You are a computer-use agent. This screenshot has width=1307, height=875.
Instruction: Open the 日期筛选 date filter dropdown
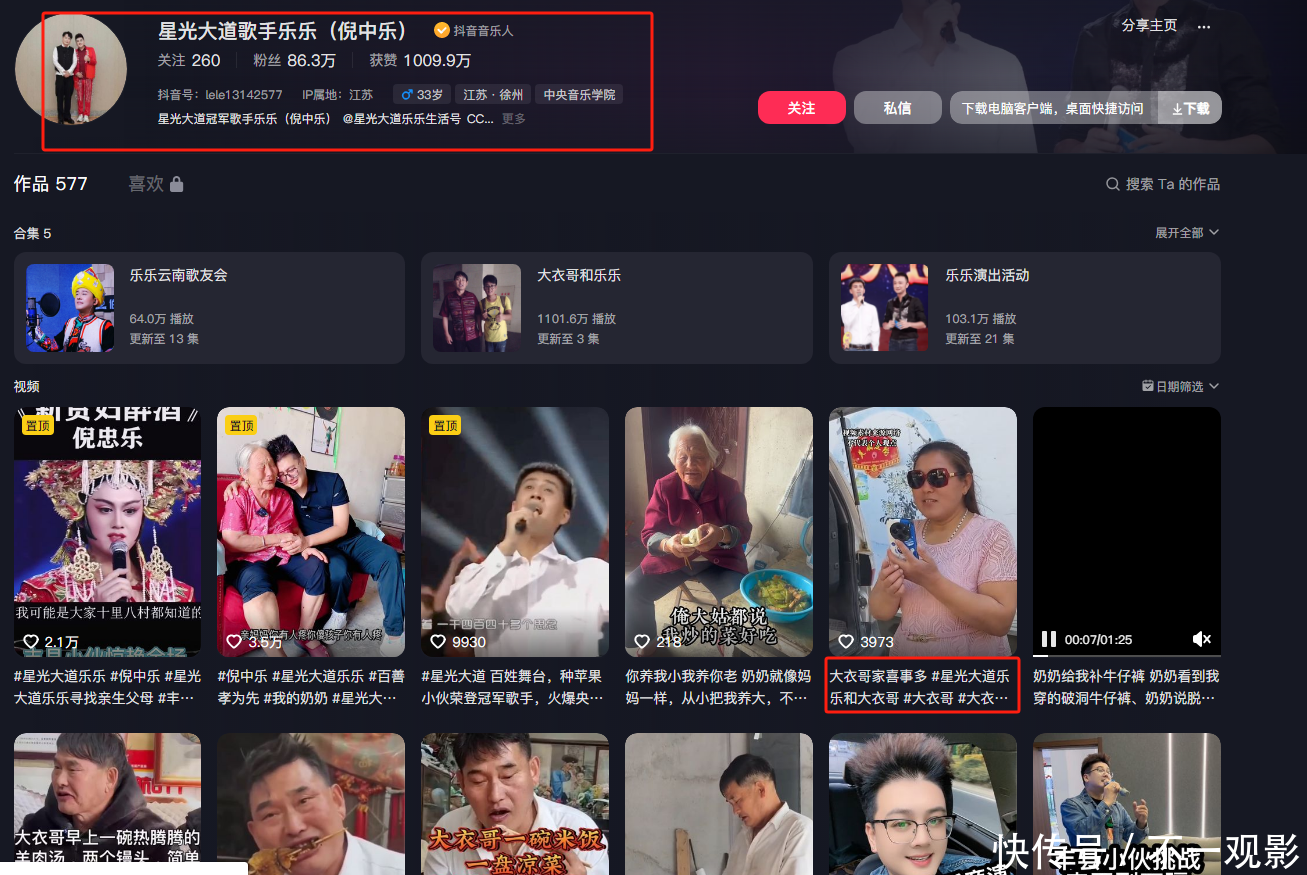1180,386
